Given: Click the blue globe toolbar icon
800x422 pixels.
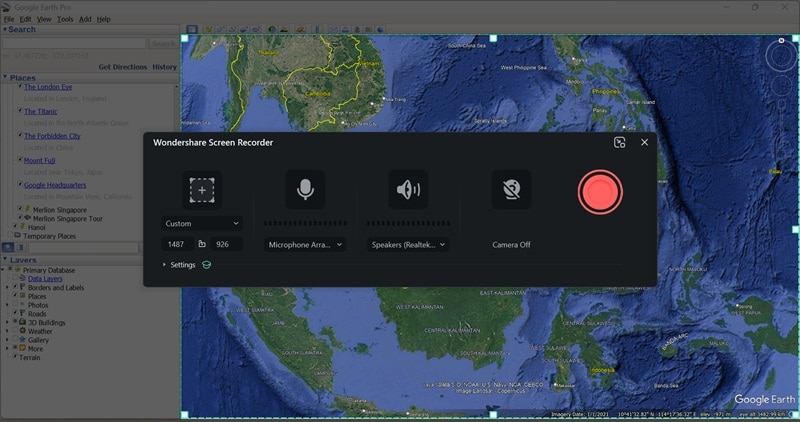Looking at the screenshot, I should (x=380, y=30).
